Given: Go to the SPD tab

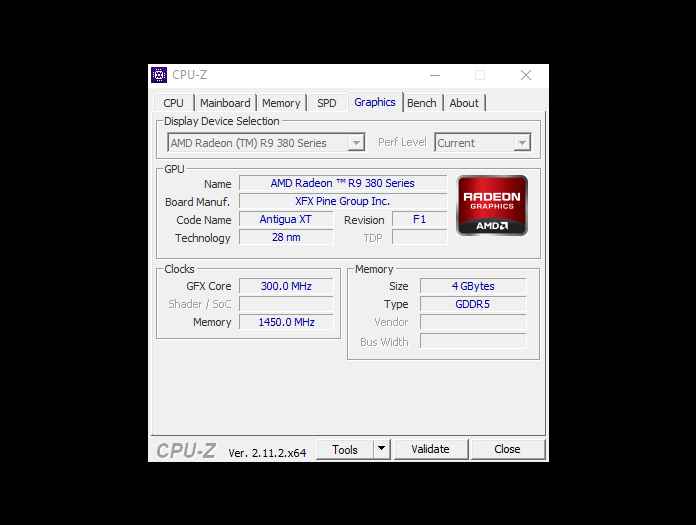Looking at the screenshot, I should click(x=327, y=103).
